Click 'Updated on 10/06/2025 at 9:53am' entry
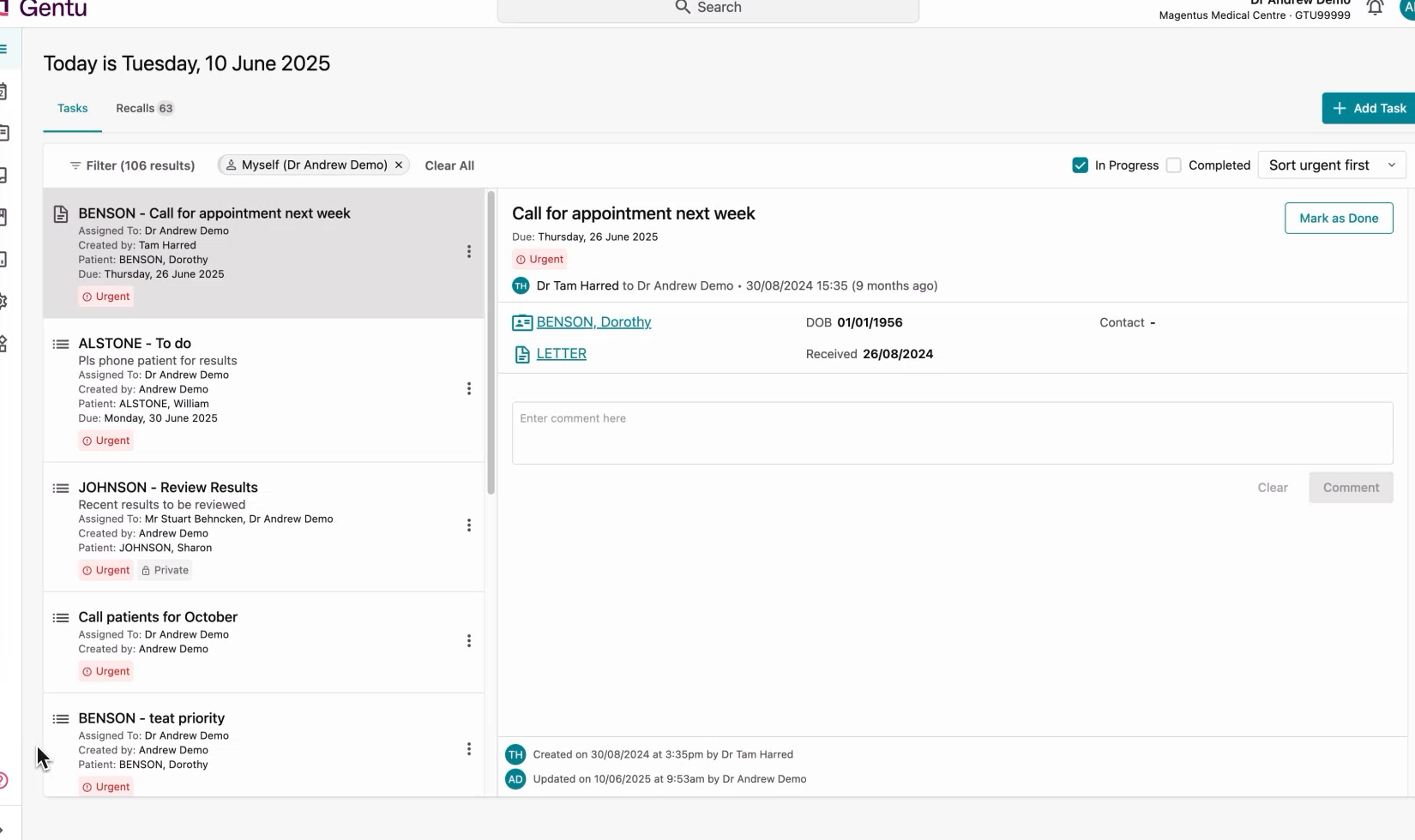 [670, 779]
